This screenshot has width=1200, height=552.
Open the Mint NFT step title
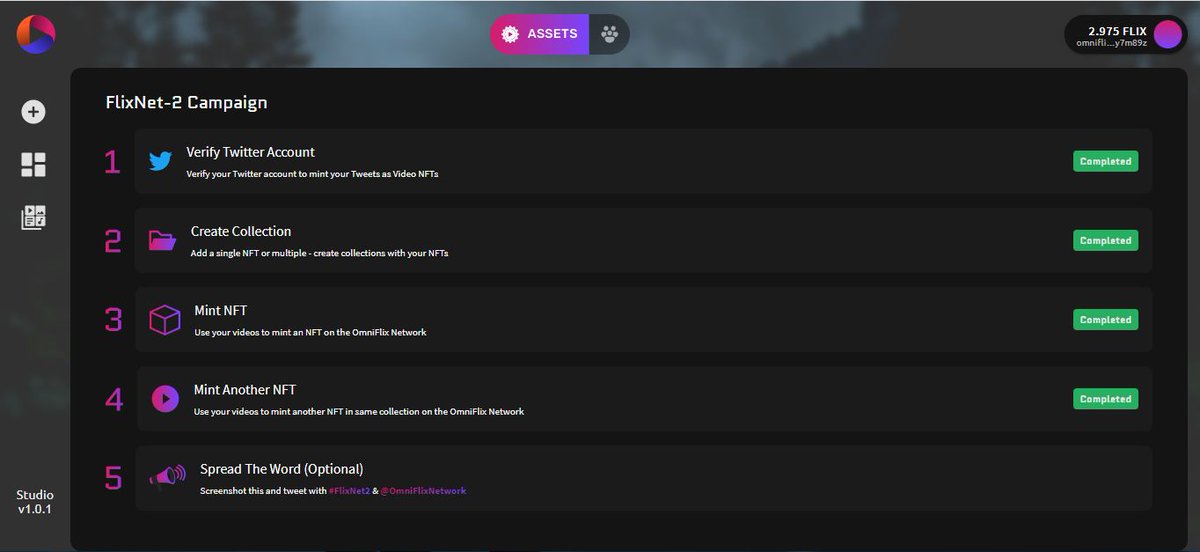pyautogui.click(x=221, y=310)
